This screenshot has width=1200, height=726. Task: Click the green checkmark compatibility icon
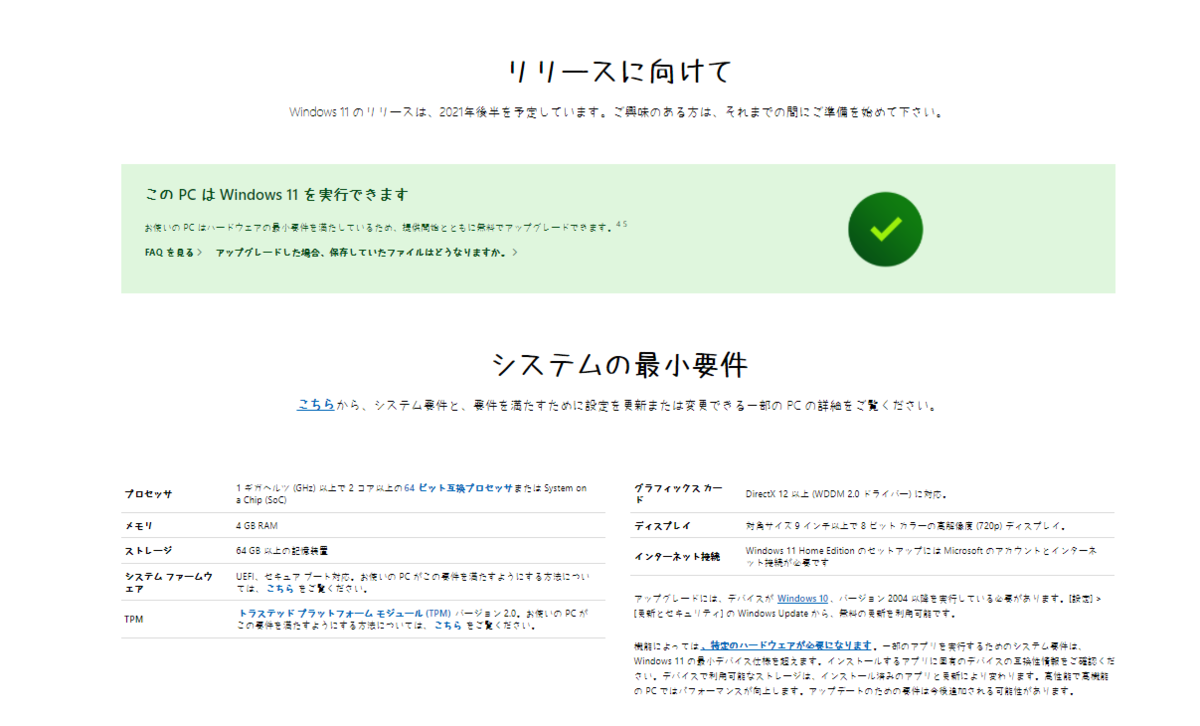[x=885, y=229]
